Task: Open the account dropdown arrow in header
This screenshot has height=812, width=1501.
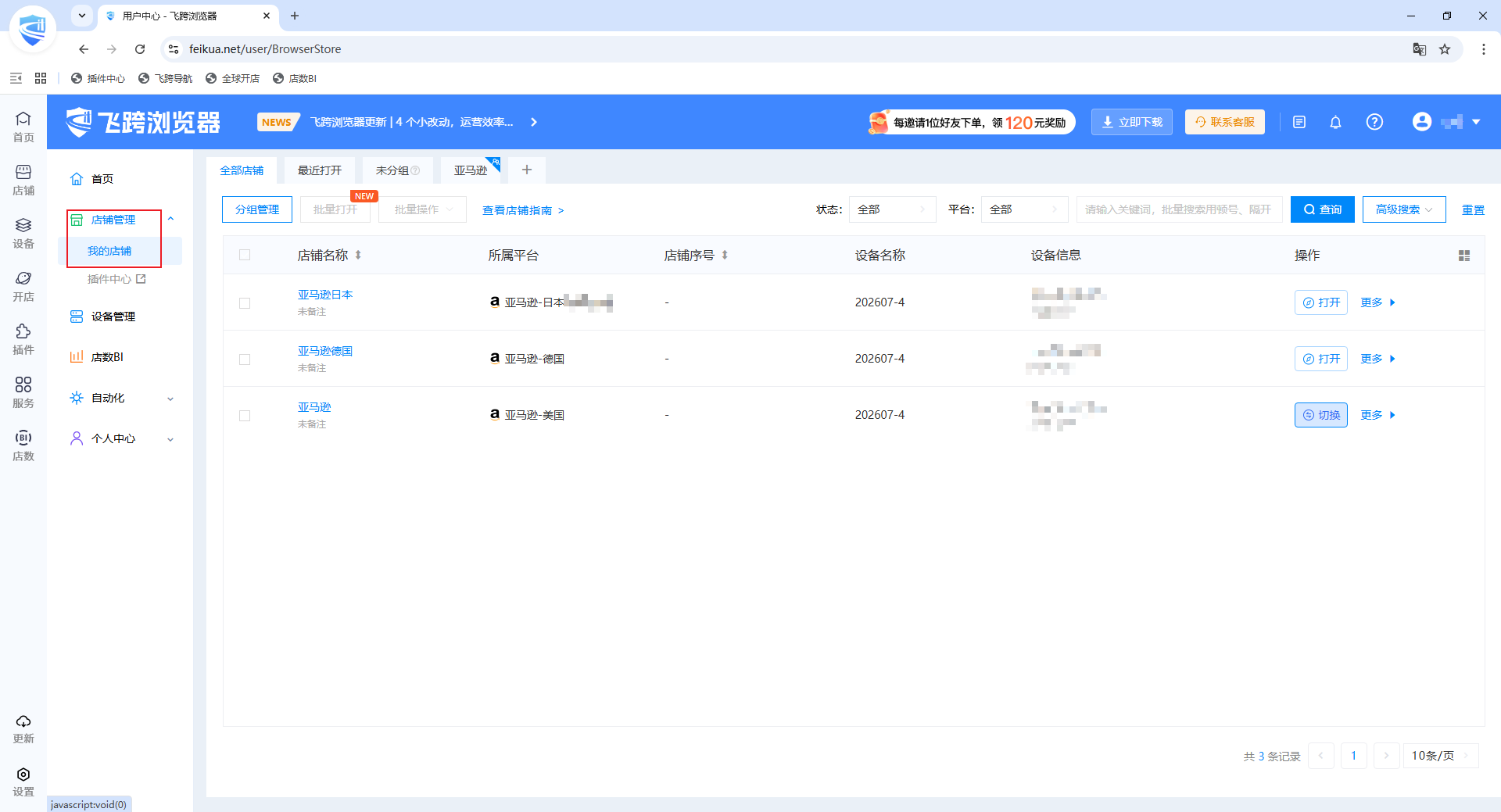Action: pos(1476,122)
